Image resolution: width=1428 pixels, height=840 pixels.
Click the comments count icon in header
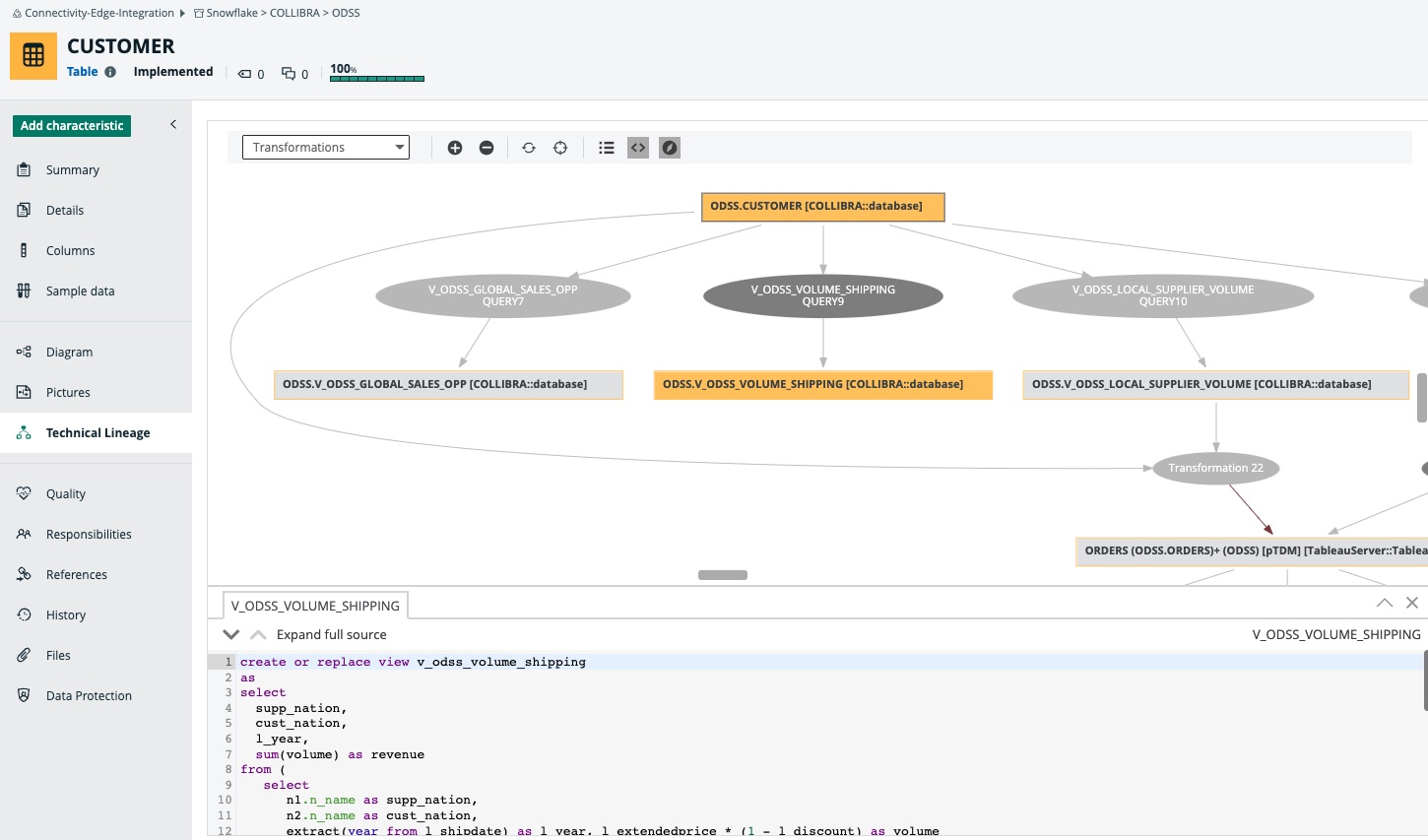click(x=289, y=74)
